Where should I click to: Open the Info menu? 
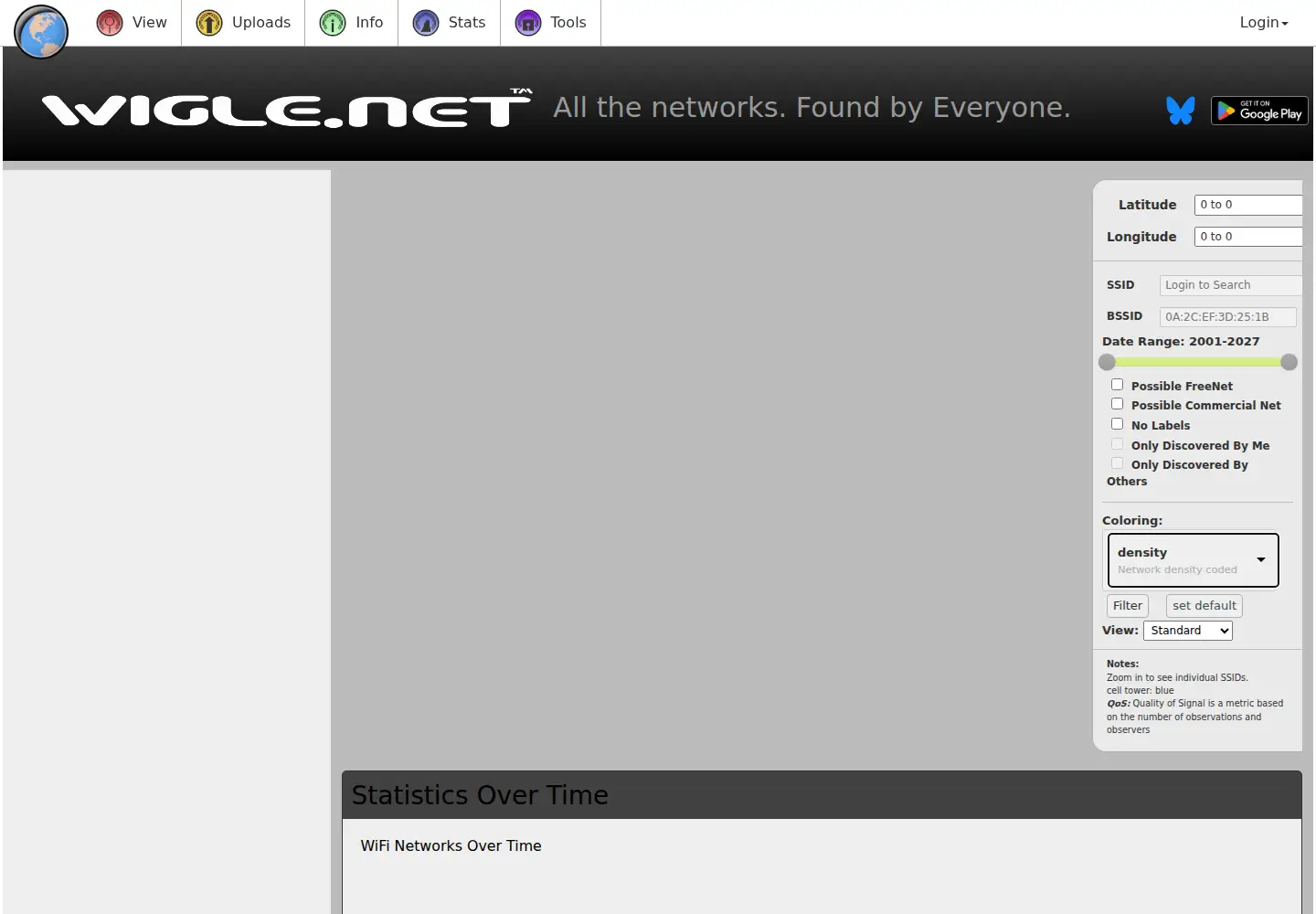click(352, 23)
